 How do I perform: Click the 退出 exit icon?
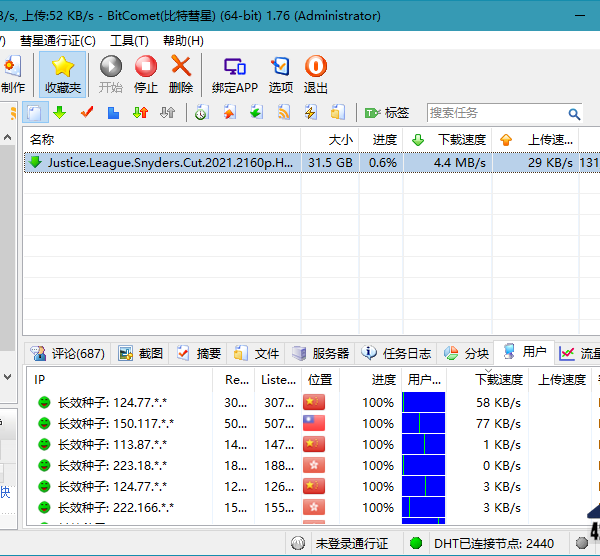click(316, 68)
